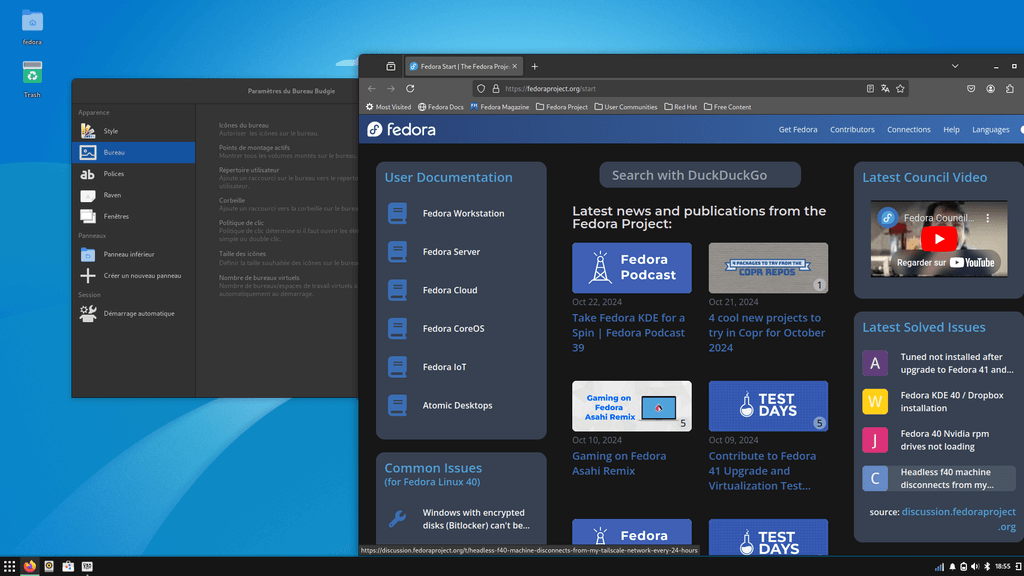Select Style in the Budgie settings sidebar
The height and width of the screenshot is (576, 1024).
pos(133,131)
